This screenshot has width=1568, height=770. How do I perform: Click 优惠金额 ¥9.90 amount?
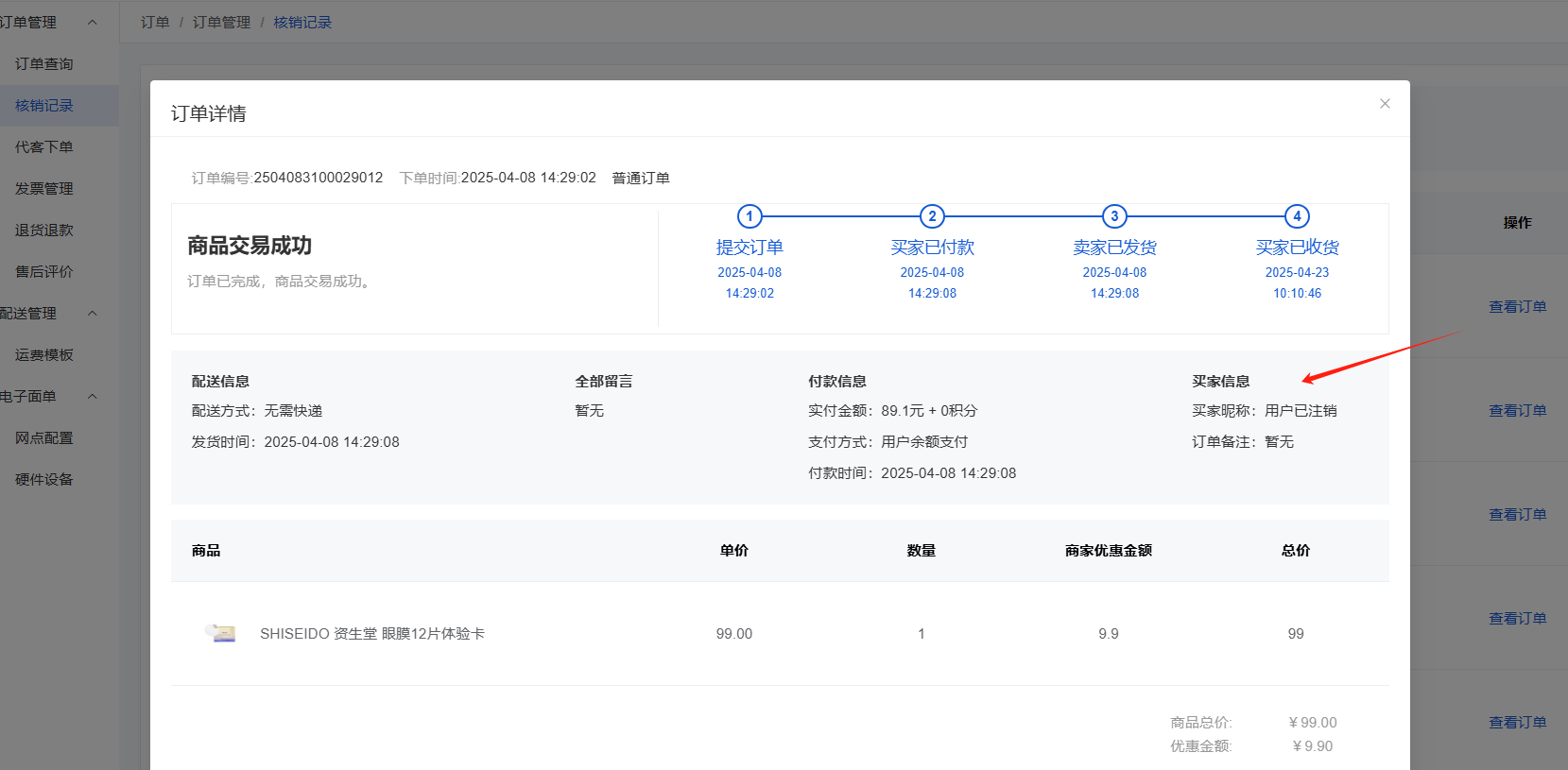tap(1313, 746)
